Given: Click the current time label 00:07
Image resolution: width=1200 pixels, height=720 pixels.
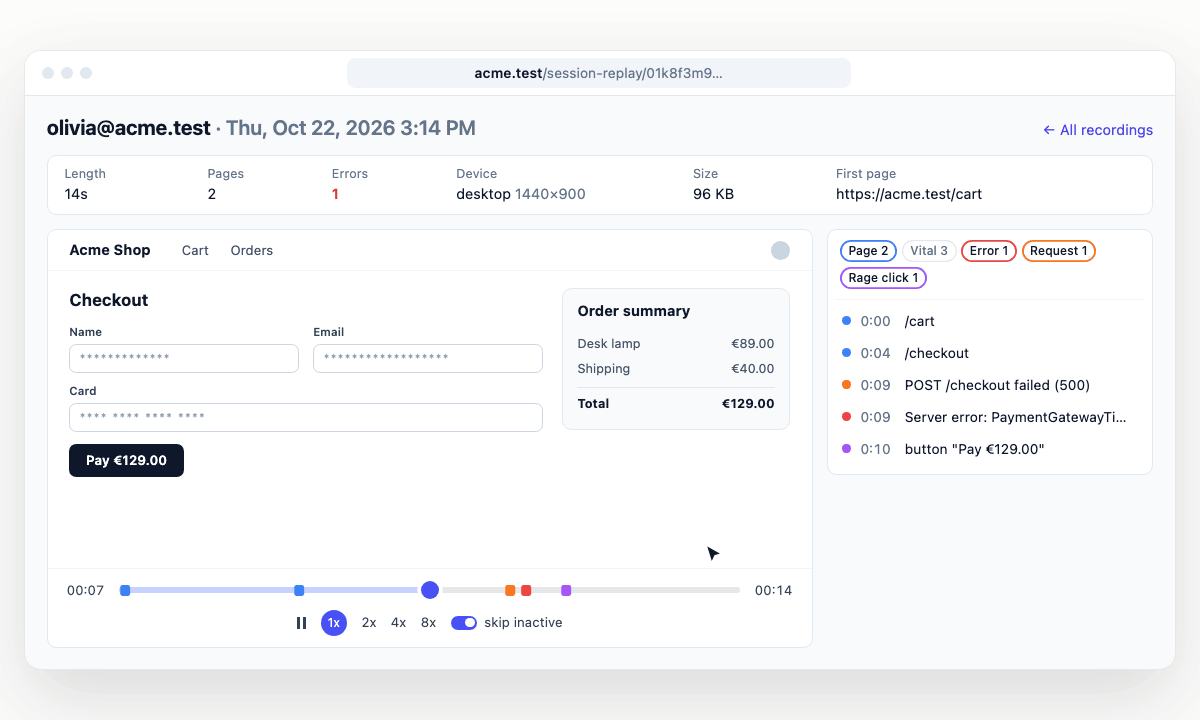Looking at the screenshot, I should [85, 590].
